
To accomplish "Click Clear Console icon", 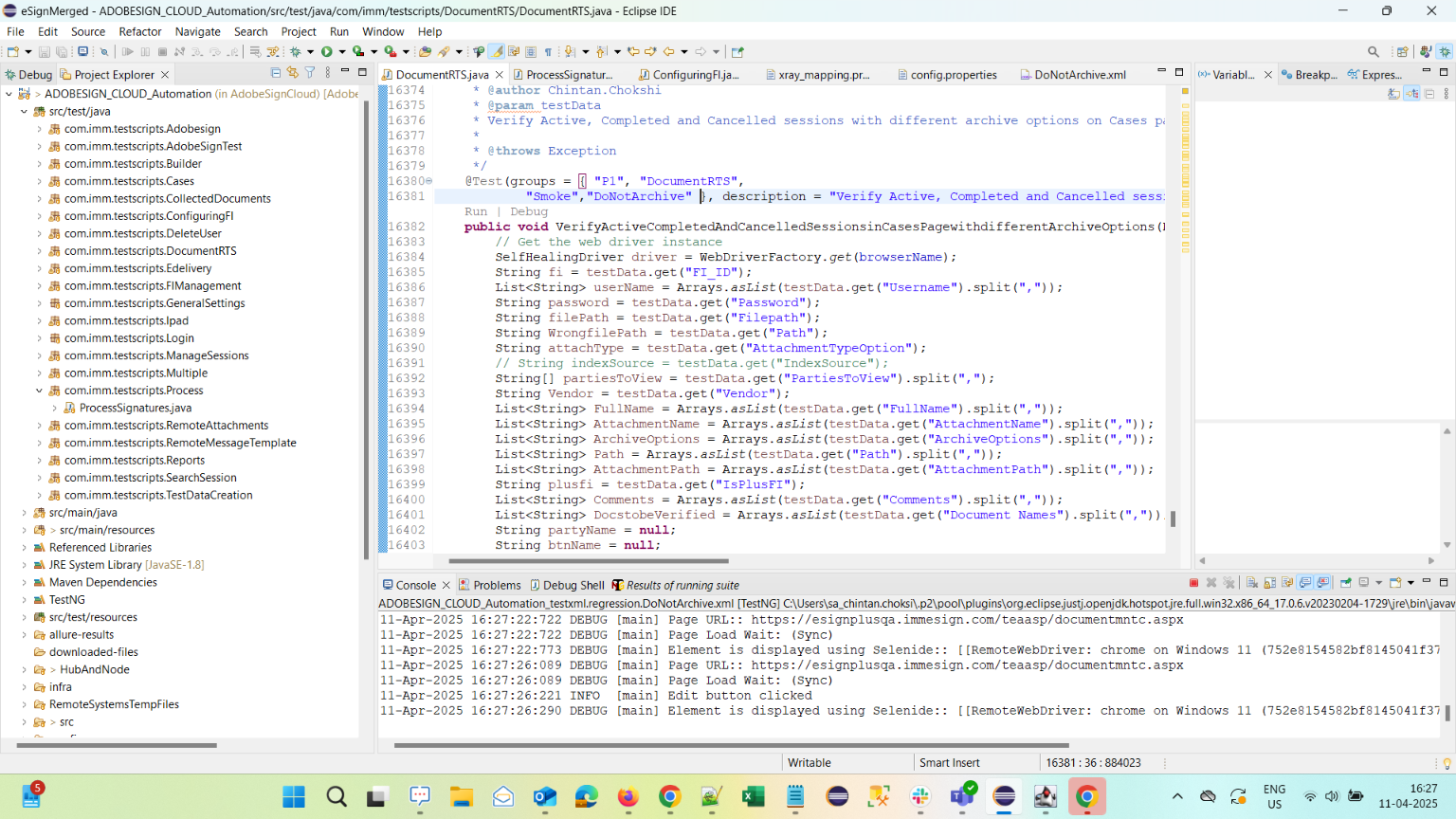I will pos(1252,583).
